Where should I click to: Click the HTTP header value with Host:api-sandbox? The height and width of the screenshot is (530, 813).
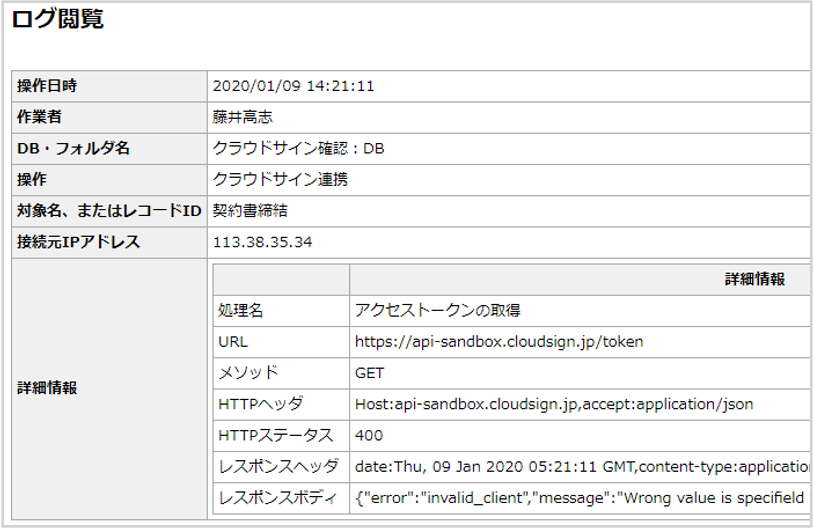pos(554,405)
